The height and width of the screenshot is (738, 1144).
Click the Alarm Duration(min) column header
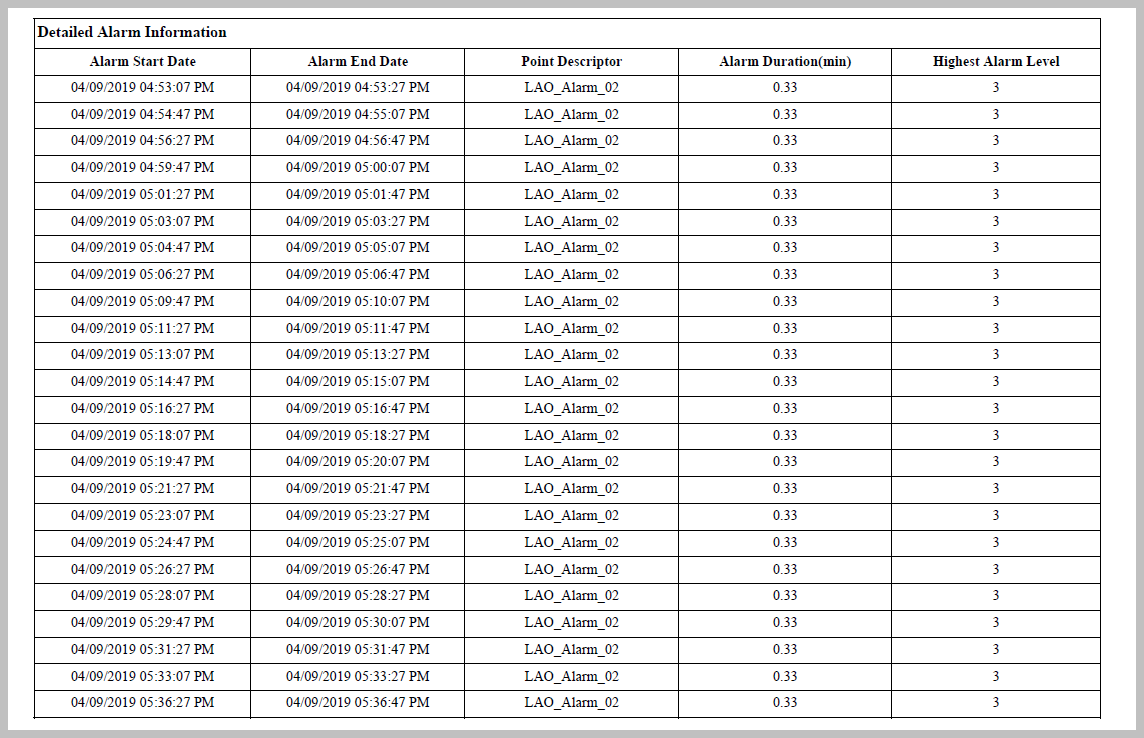[785, 61]
